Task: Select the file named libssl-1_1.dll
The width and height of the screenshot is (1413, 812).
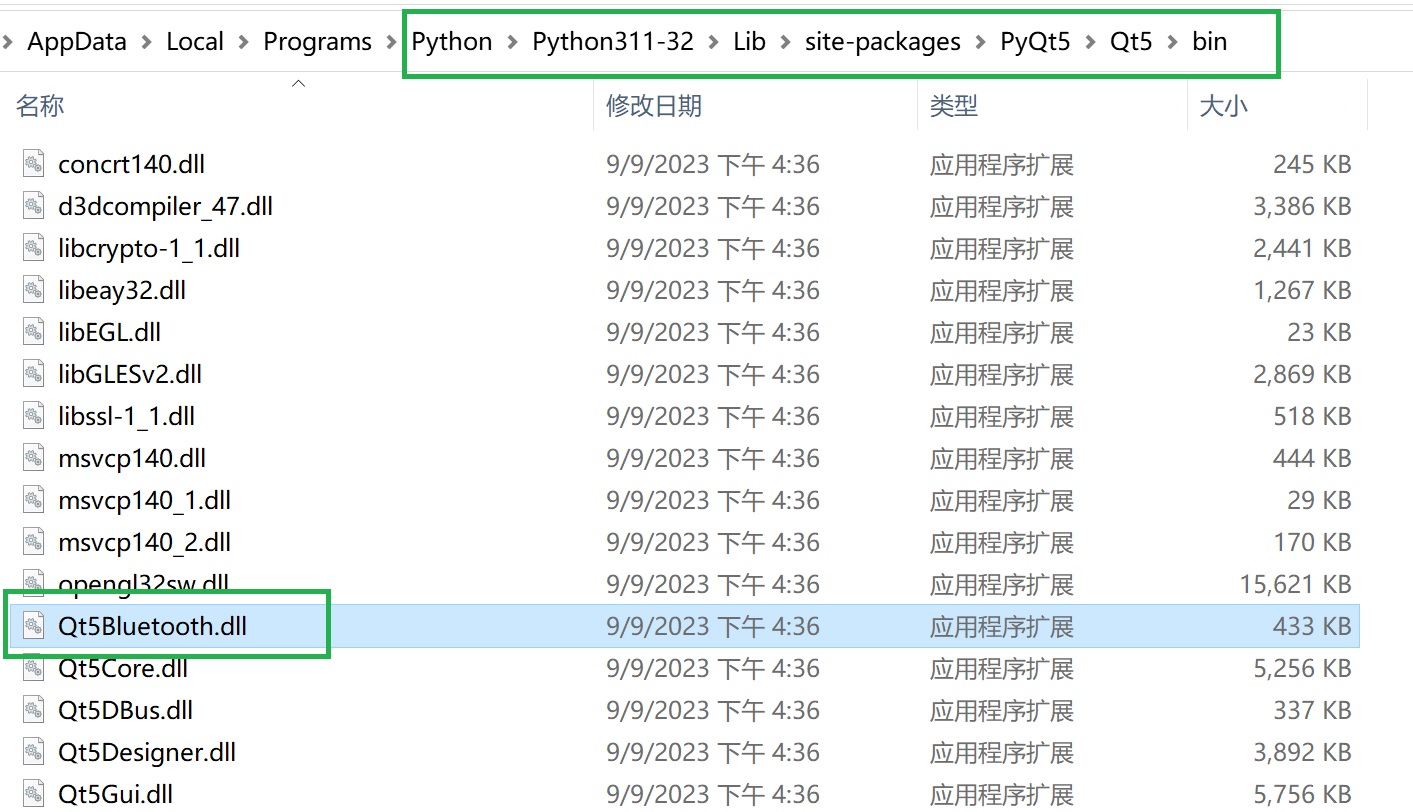Action: pos(127,416)
